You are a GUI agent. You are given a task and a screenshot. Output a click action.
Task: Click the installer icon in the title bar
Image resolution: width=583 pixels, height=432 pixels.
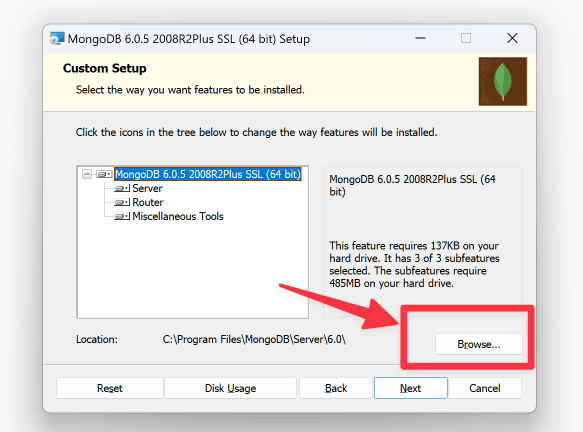(x=57, y=38)
